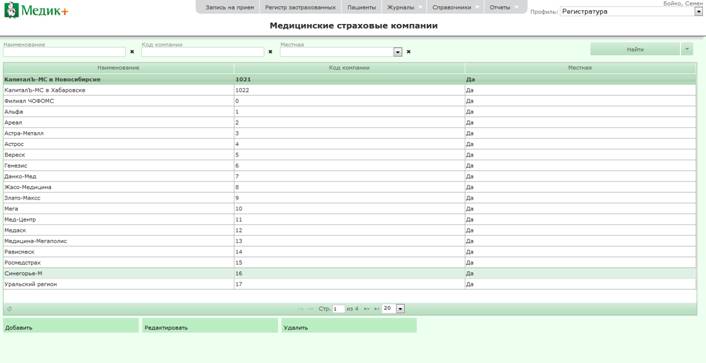Image resolution: width=706 pixels, height=363 pixels.
Task: Click company code 1021 cell
Action: (x=349, y=79)
